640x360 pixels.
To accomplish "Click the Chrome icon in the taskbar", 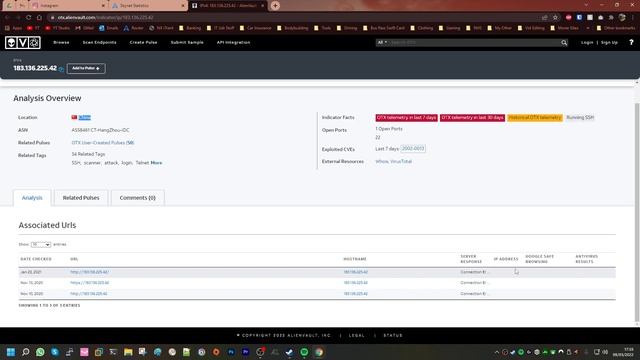I will coord(319,352).
